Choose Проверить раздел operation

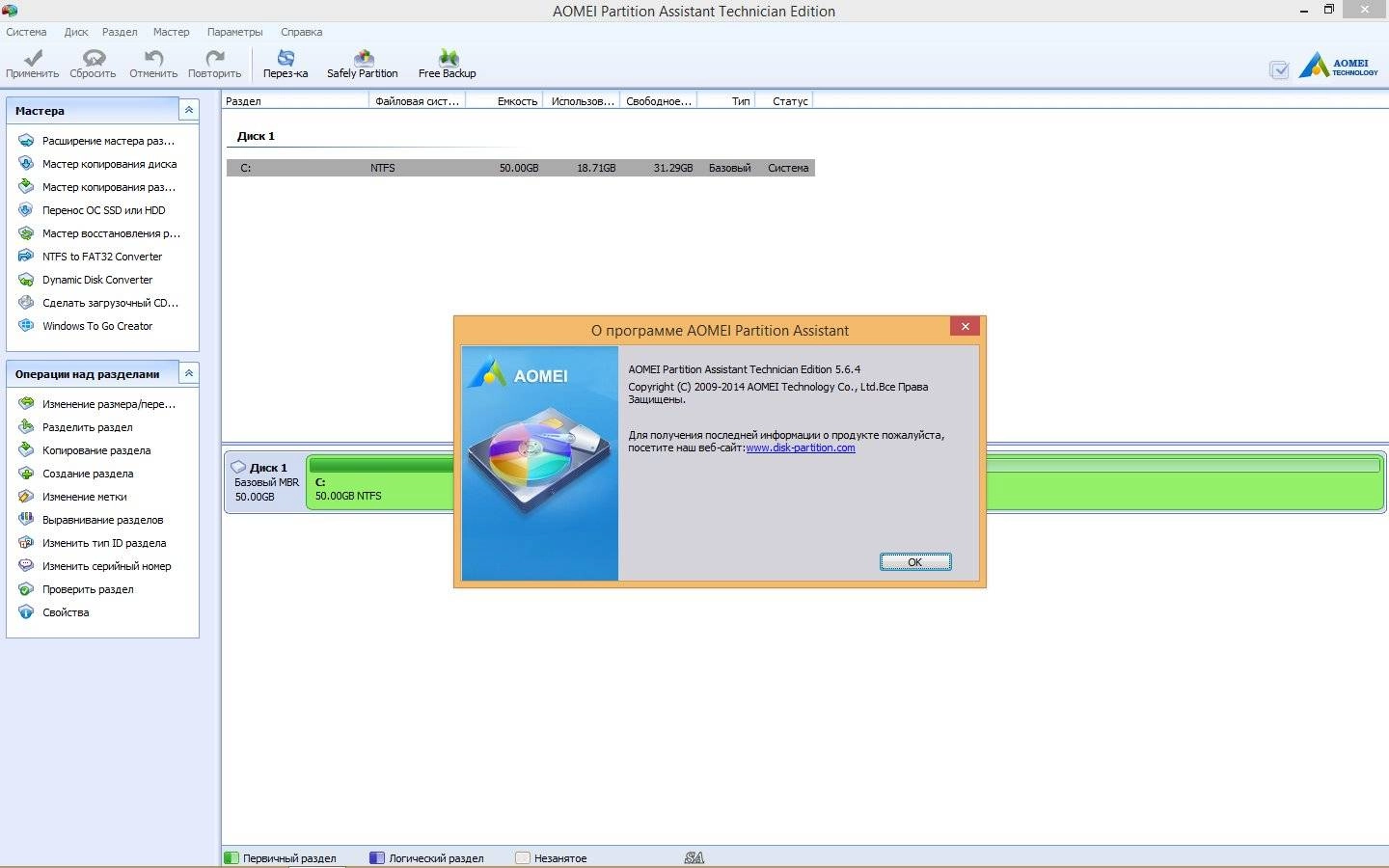[87, 589]
